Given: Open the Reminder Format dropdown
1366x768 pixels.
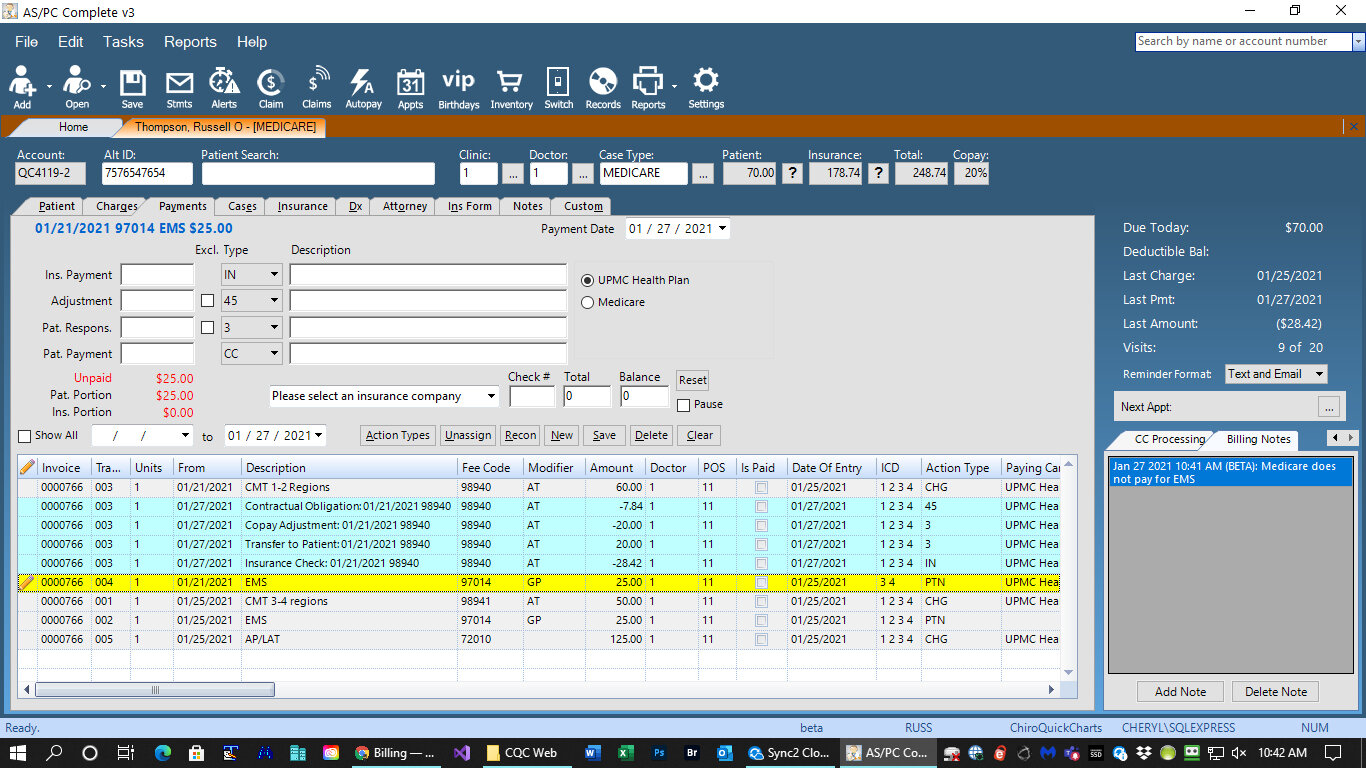Looking at the screenshot, I should click(1319, 374).
